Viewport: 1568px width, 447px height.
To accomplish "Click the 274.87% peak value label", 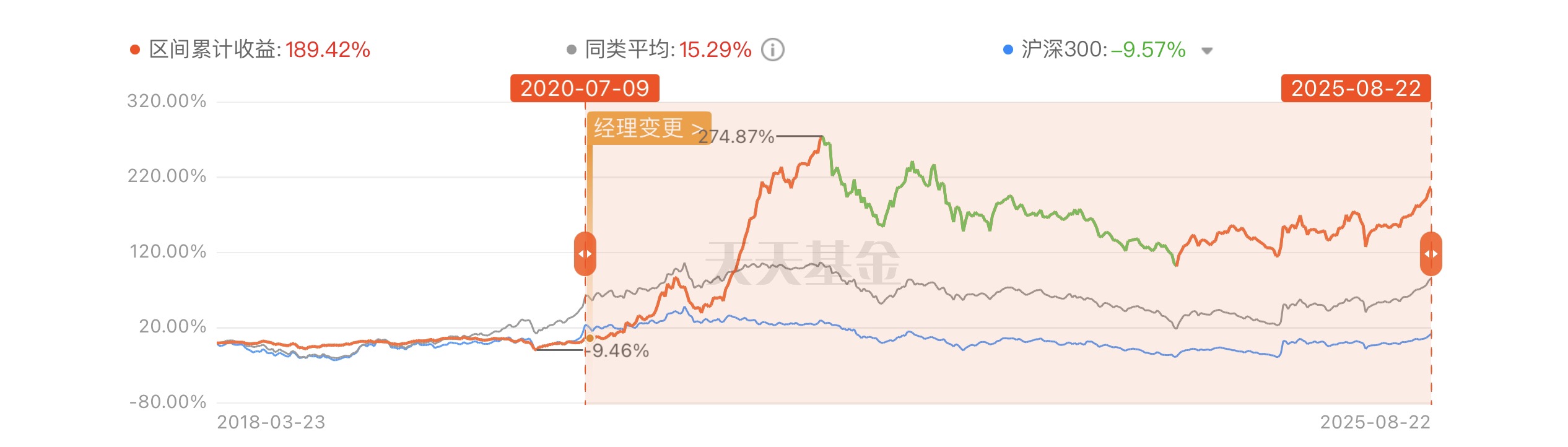I will [736, 136].
